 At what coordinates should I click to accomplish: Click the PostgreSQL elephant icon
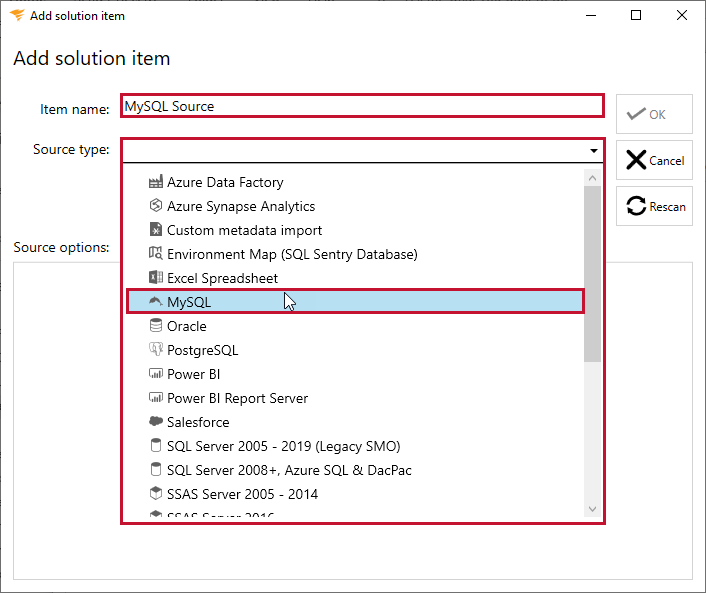(x=156, y=349)
